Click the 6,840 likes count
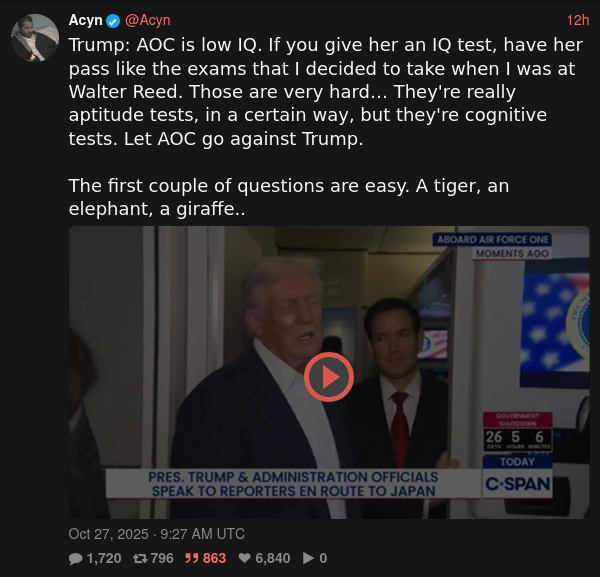The image size is (600, 577). (272, 558)
